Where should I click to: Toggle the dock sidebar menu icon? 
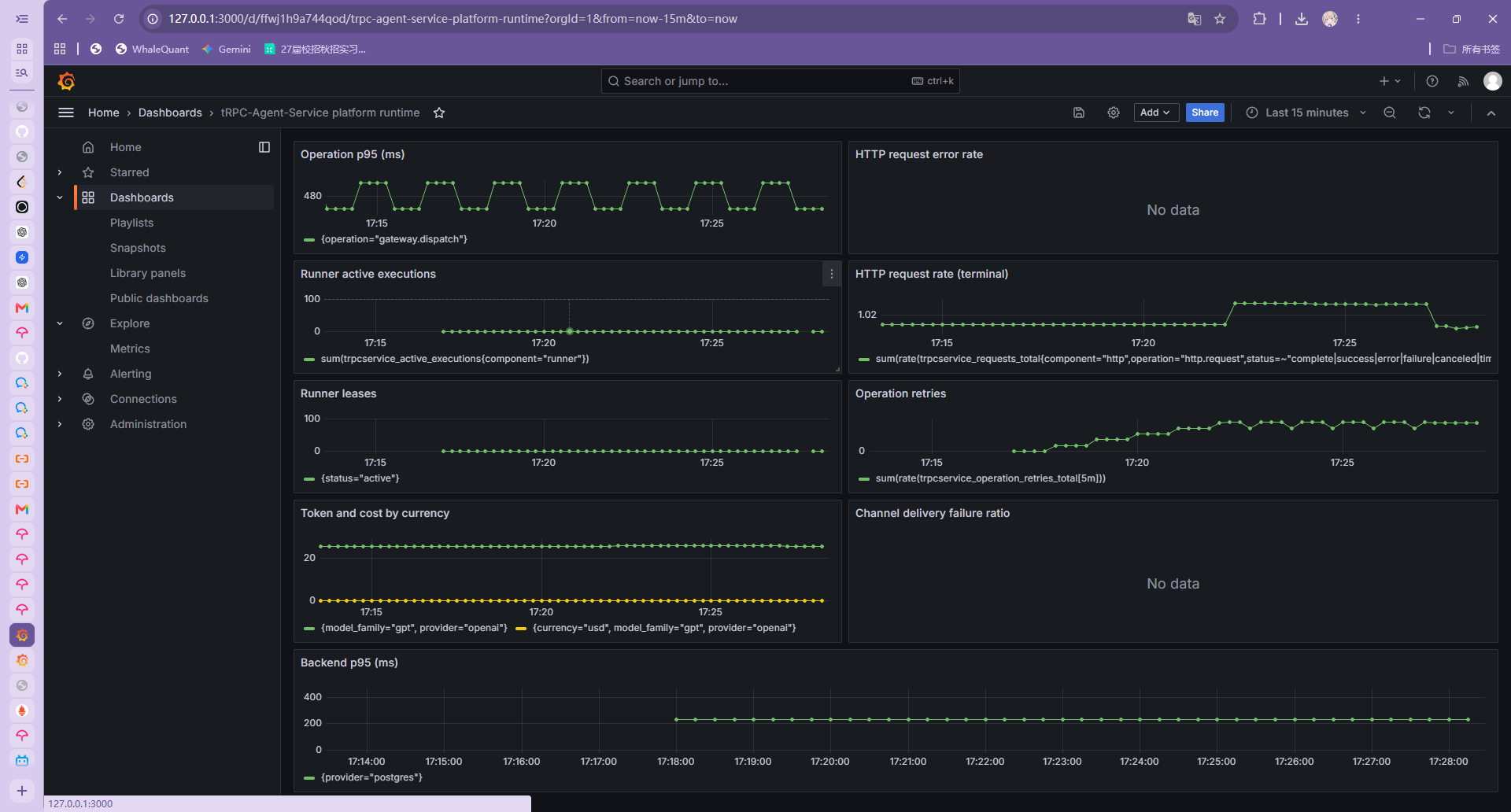coord(264,147)
